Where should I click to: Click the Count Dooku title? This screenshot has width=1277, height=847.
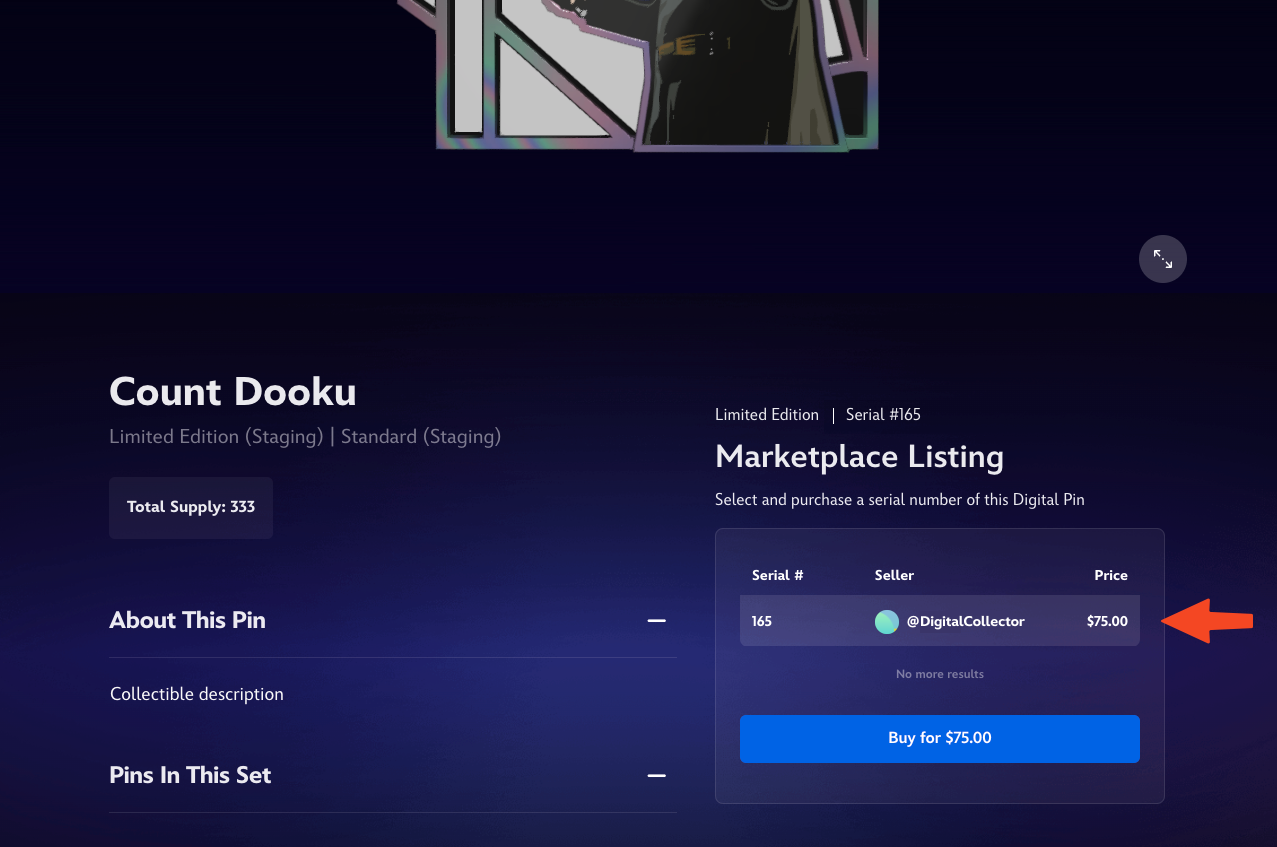tap(233, 392)
